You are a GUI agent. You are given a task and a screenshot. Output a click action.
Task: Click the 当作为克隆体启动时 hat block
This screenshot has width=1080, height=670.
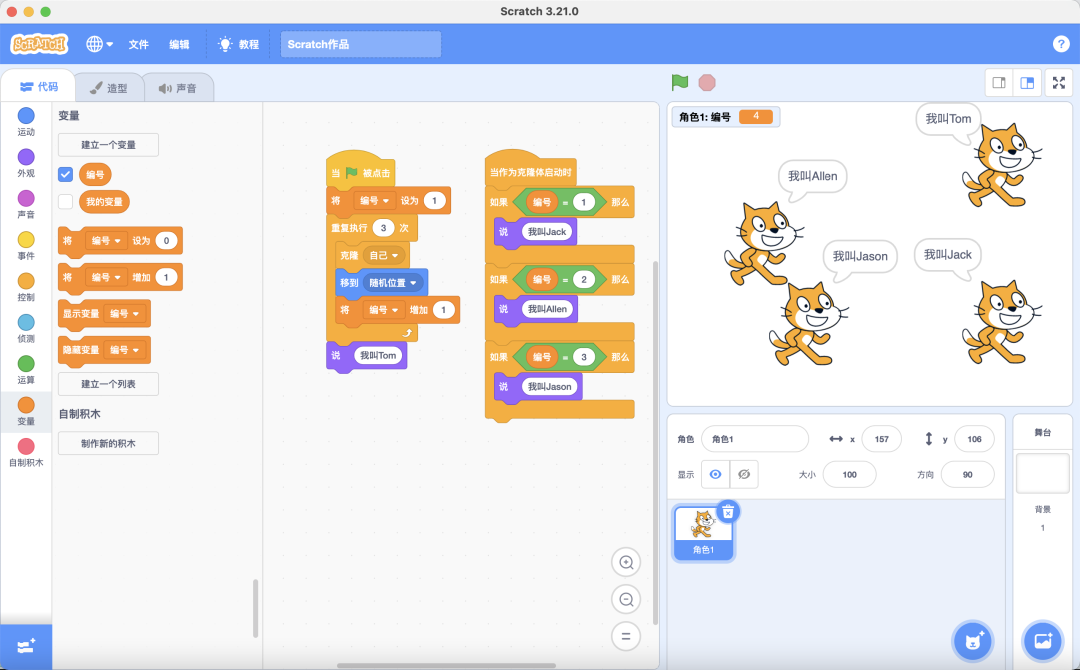530,169
